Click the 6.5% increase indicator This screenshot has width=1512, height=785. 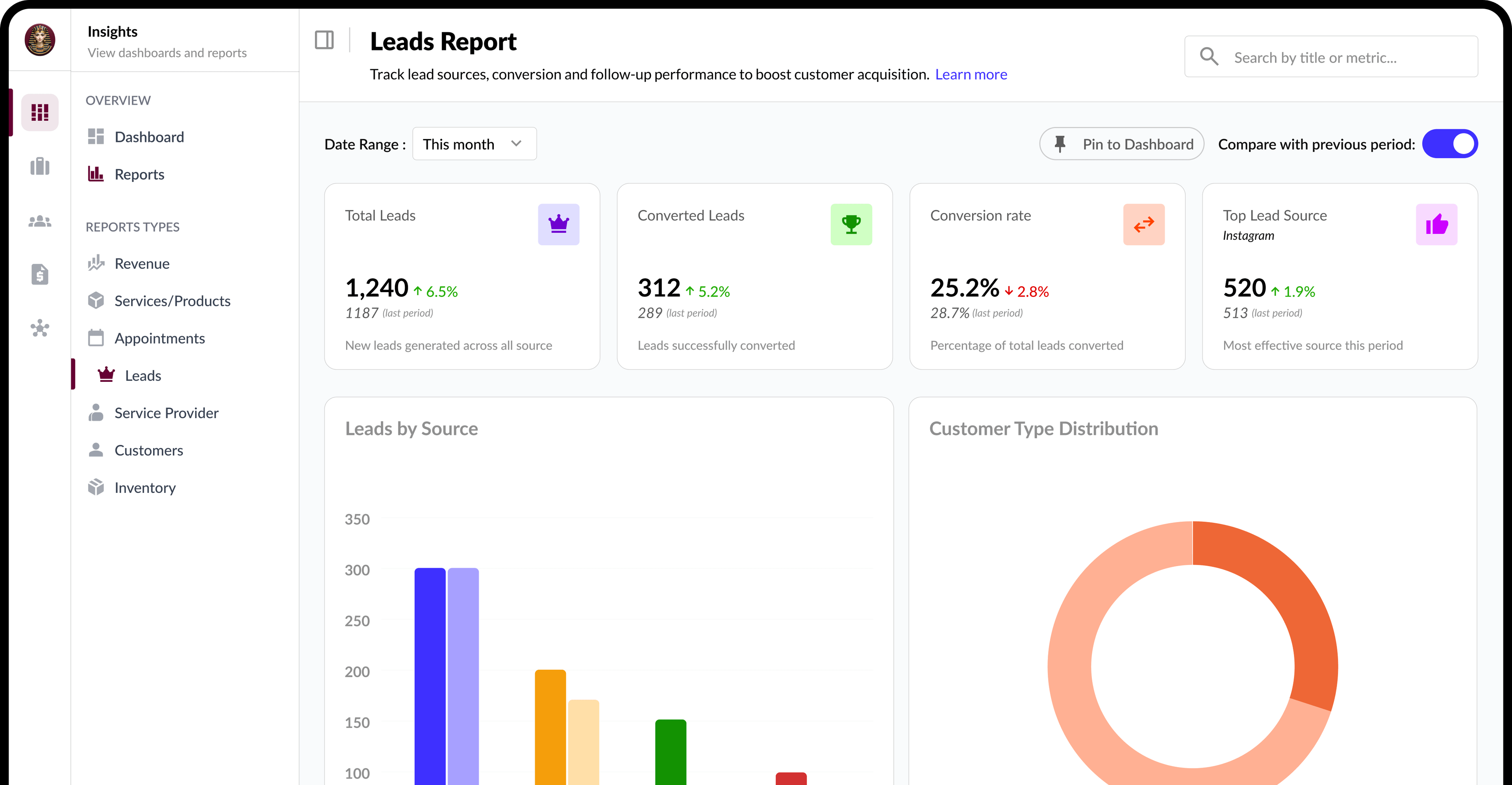pos(435,291)
